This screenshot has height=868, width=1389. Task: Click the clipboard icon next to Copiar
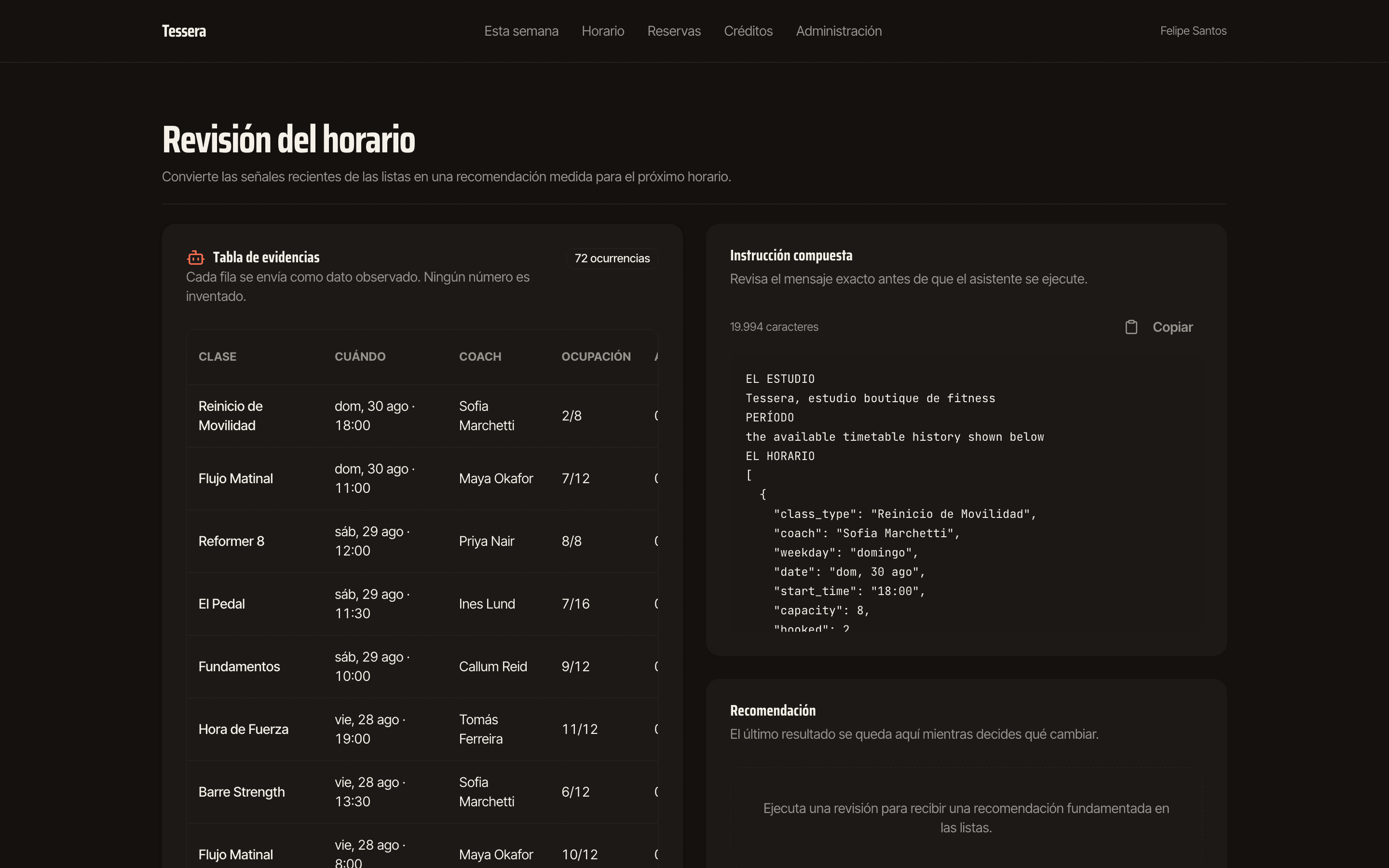(x=1130, y=326)
